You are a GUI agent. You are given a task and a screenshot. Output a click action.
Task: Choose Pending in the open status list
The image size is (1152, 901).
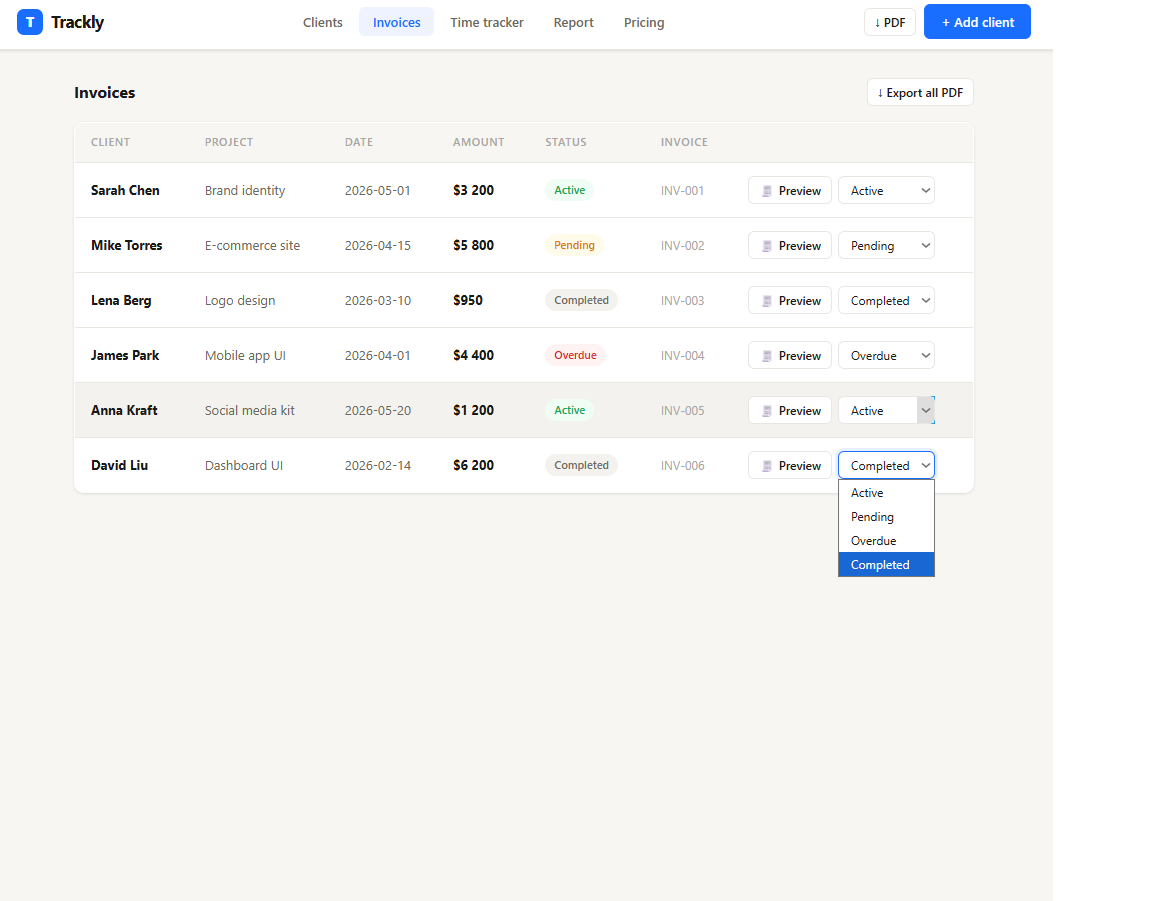coord(886,517)
